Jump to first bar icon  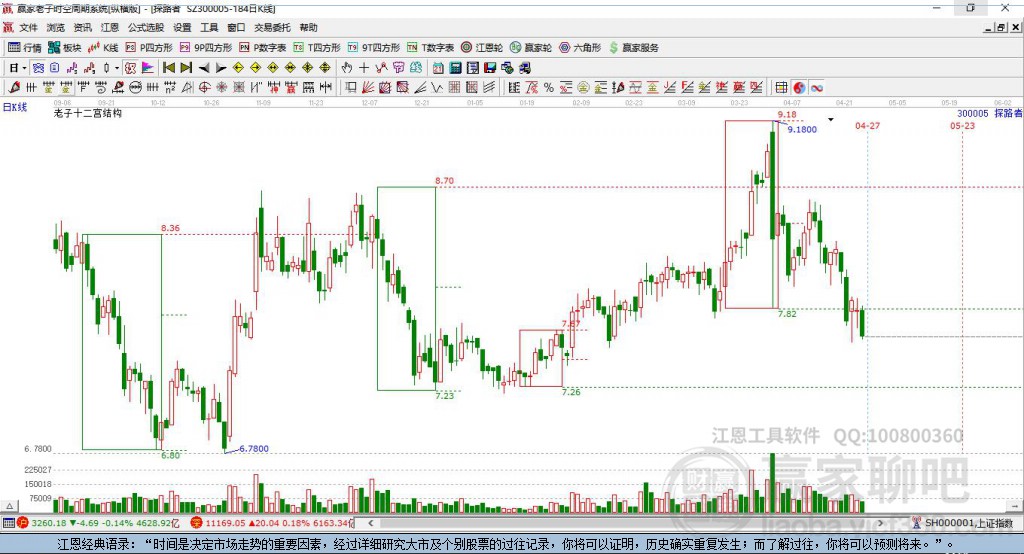point(168,68)
